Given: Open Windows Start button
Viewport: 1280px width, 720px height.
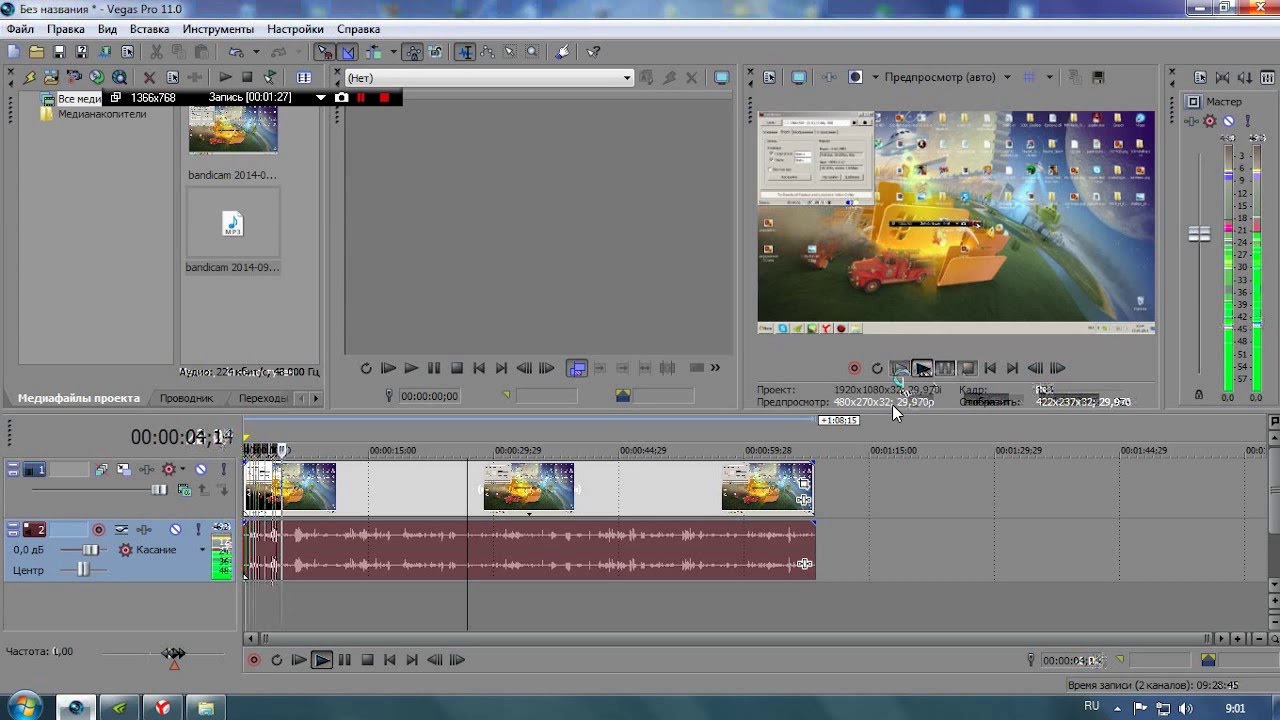Looking at the screenshot, I should tap(22, 707).
